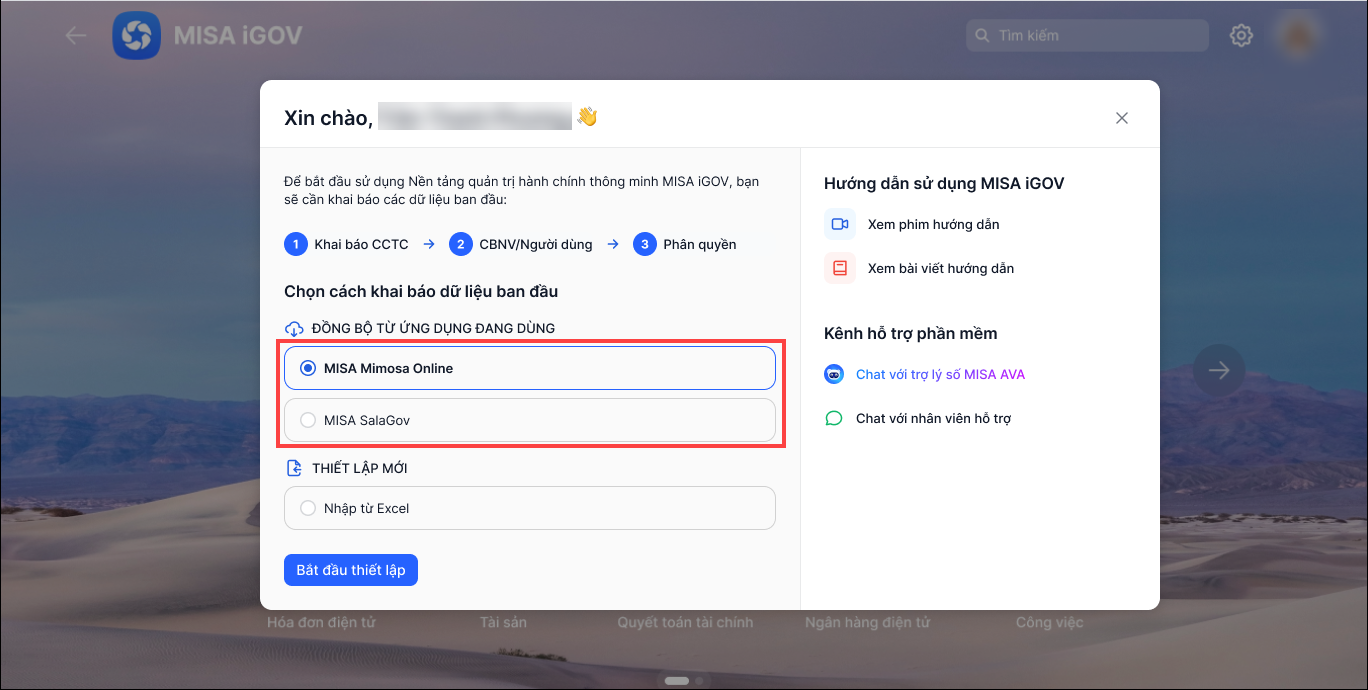
Task: Click the video camera guide icon
Action: click(840, 224)
